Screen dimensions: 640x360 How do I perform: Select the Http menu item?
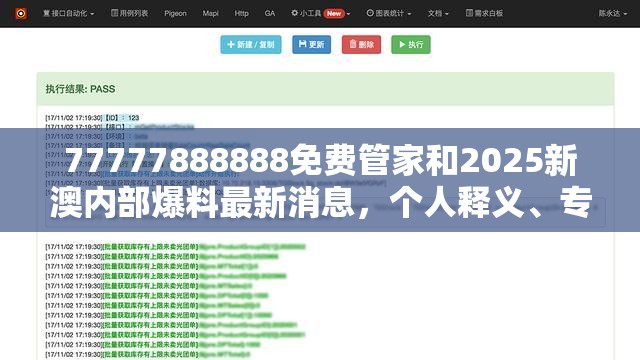pyautogui.click(x=241, y=13)
